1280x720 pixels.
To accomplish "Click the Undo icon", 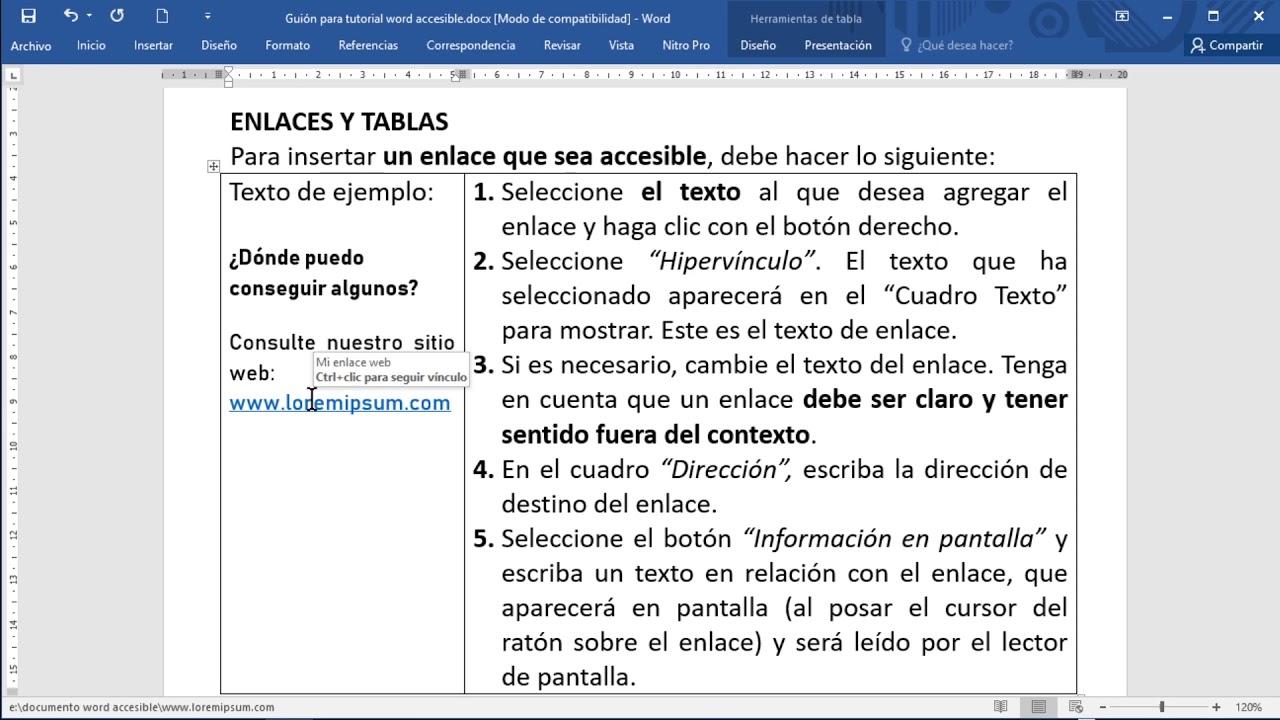I will coord(70,15).
